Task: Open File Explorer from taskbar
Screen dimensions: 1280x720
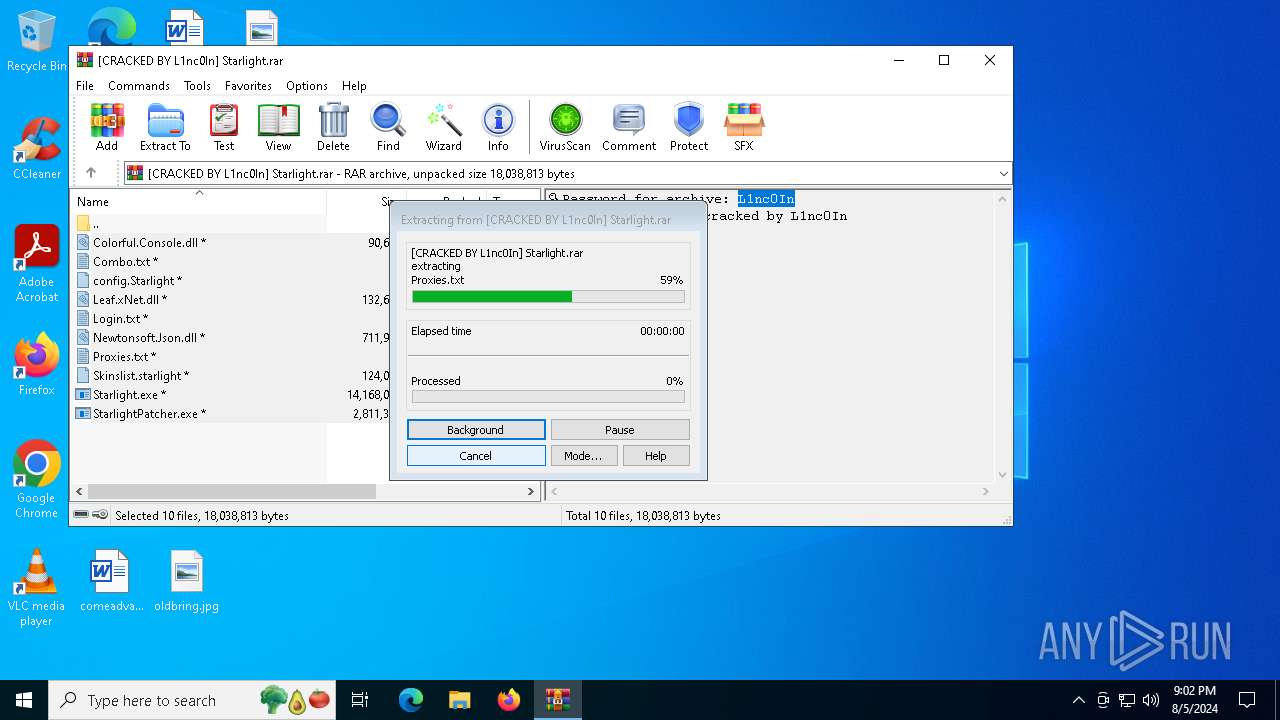Action: pos(460,700)
